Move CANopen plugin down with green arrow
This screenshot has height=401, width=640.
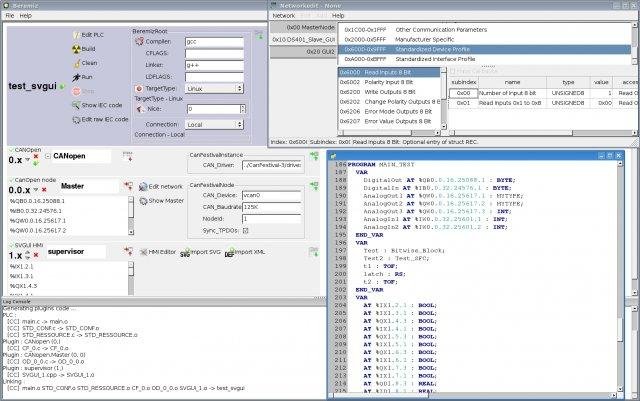[36, 164]
